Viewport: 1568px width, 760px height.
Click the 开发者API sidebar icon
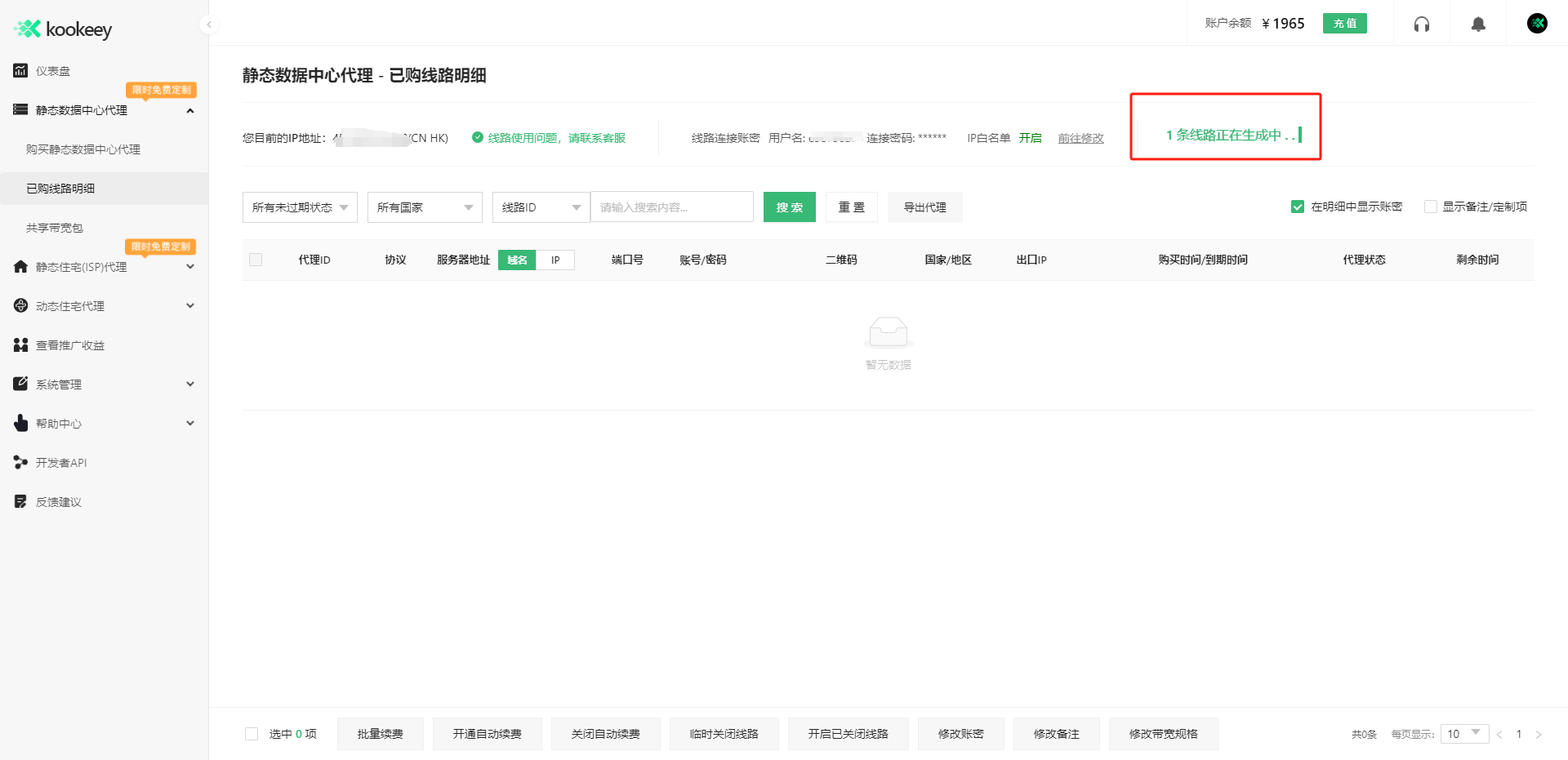click(x=20, y=462)
